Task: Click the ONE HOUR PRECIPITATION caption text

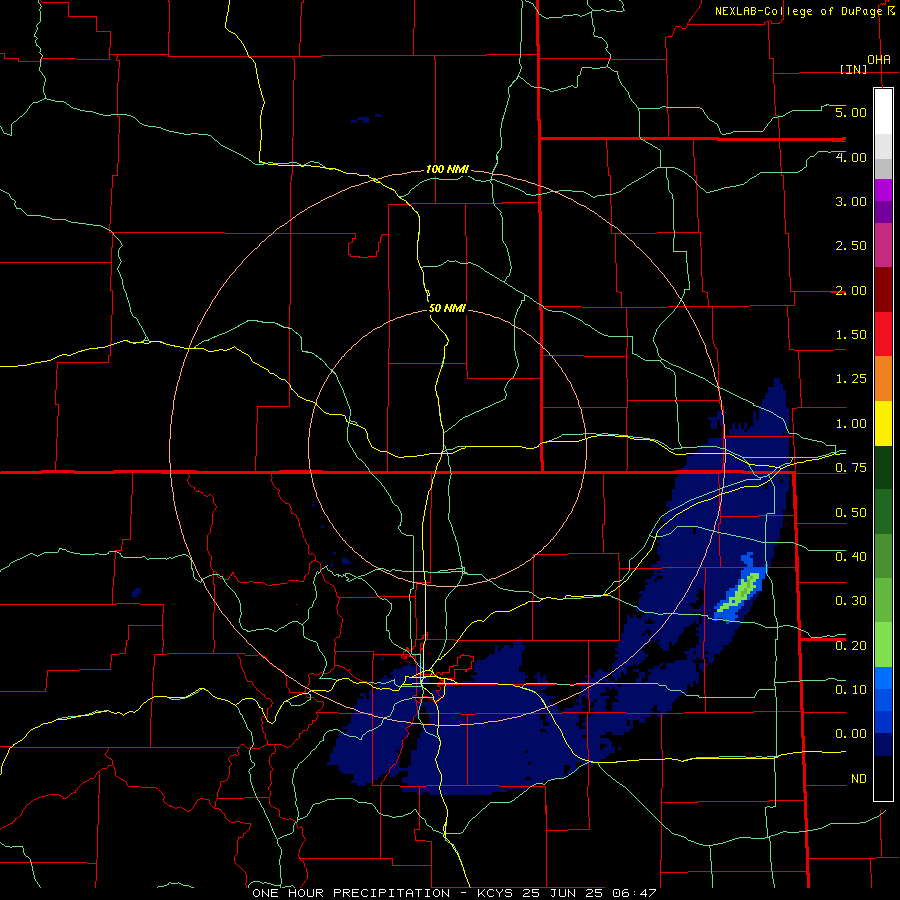Action: (x=351, y=893)
